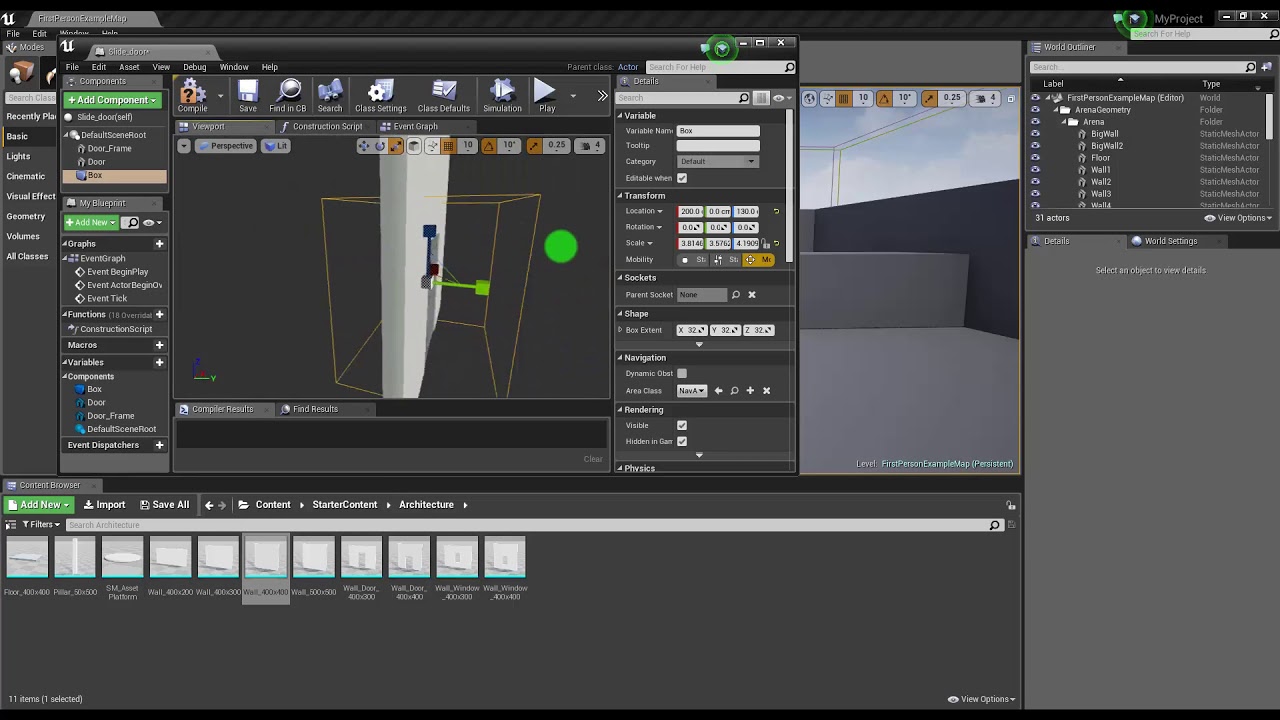Expand the Physics section

tap(620, 468)
